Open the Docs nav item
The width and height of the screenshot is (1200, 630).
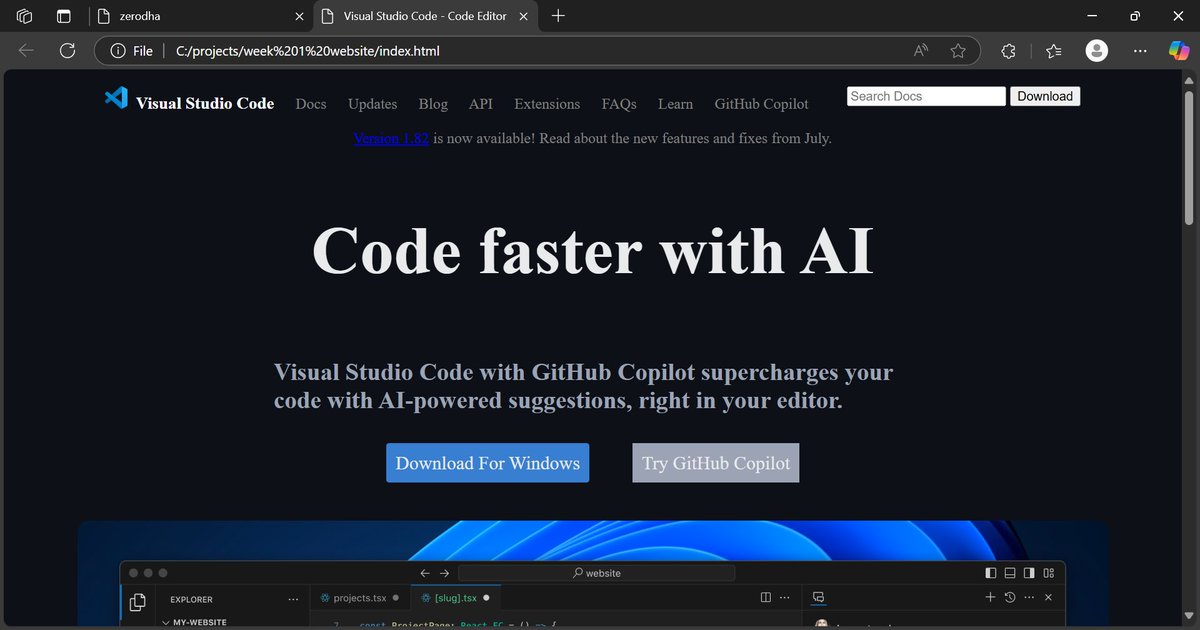311,104
